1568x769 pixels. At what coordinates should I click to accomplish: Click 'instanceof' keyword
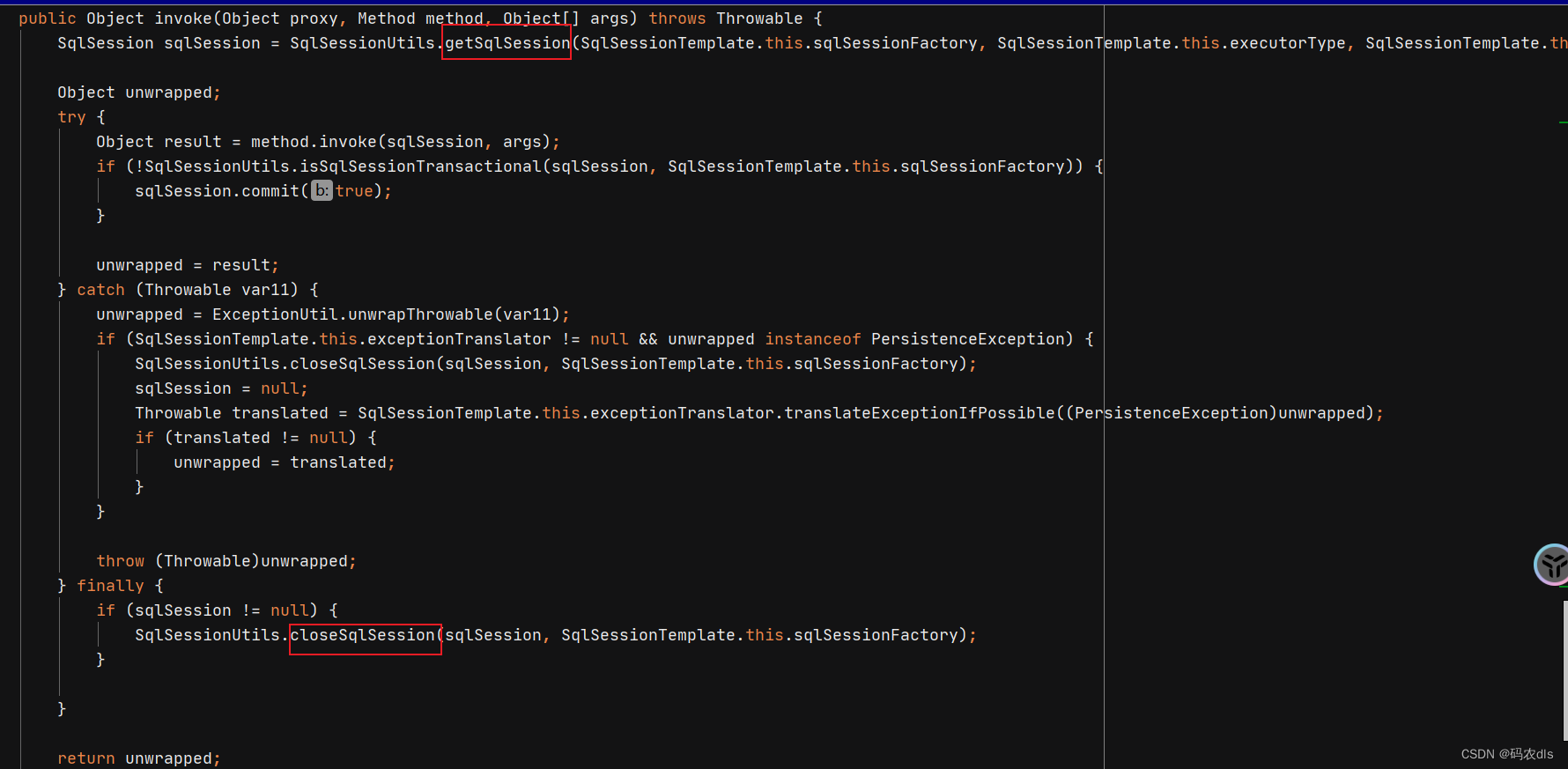coord(813,339)
